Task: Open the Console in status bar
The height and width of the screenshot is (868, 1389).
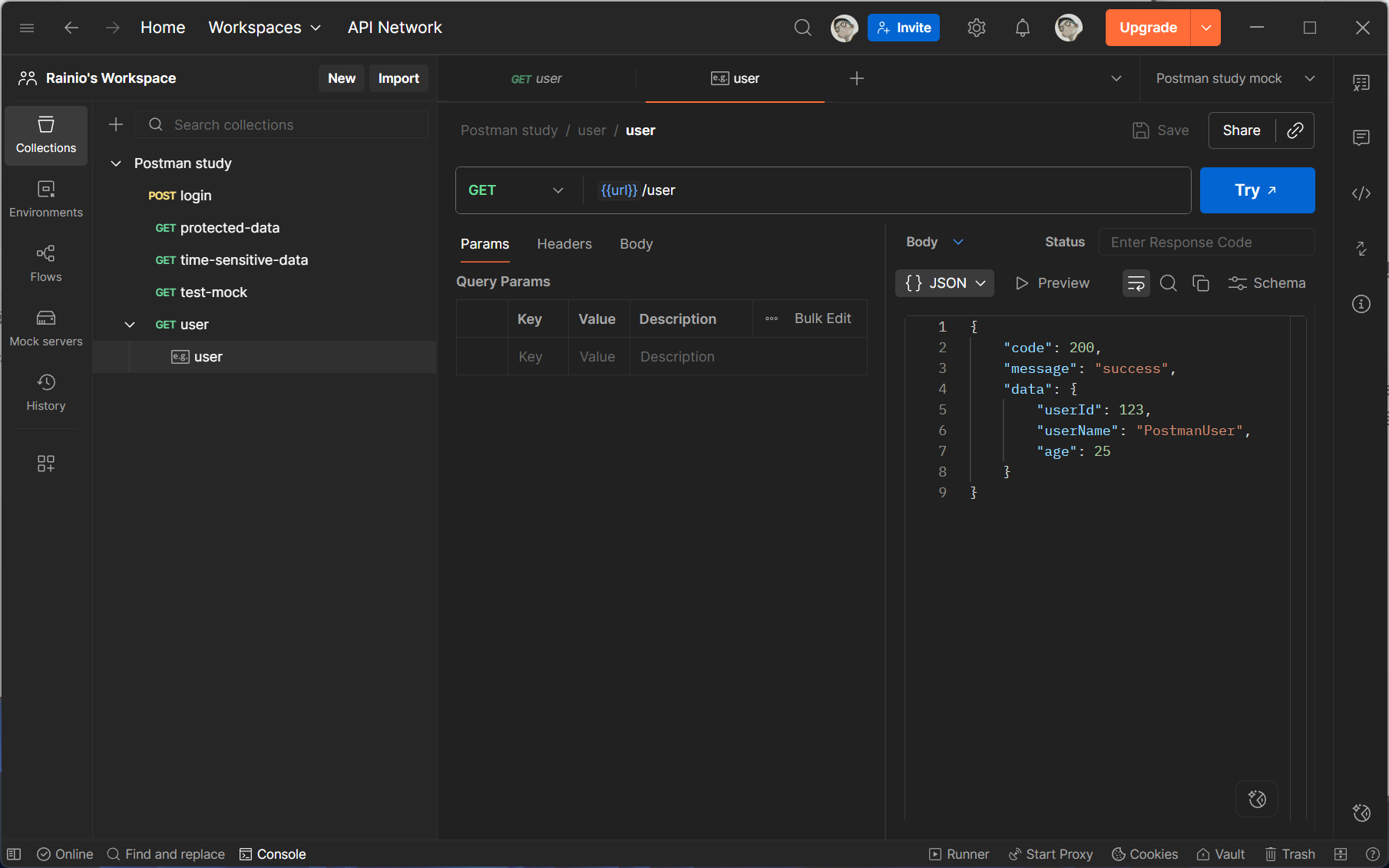Action: click(x=273, y=854)
